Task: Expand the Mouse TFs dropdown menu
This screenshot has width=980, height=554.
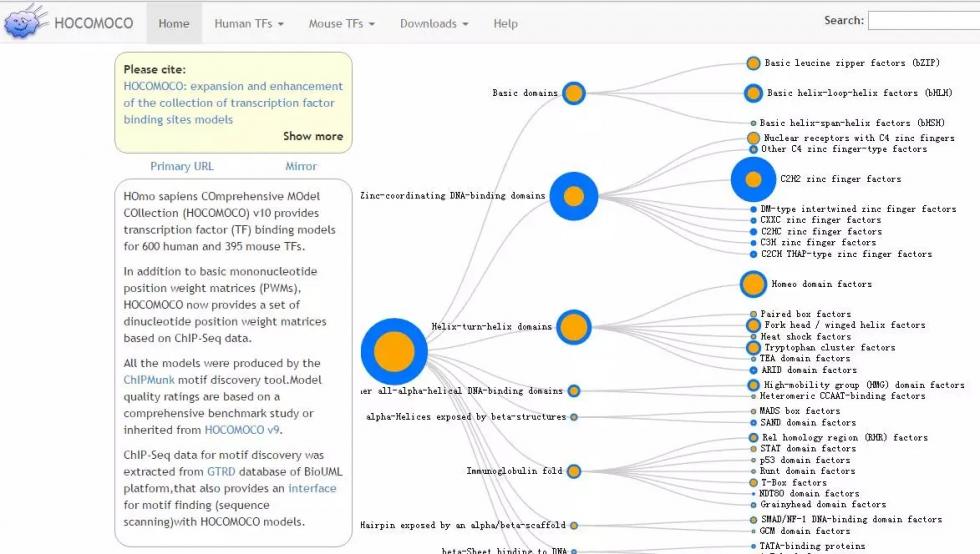Action: coord(341,23)
